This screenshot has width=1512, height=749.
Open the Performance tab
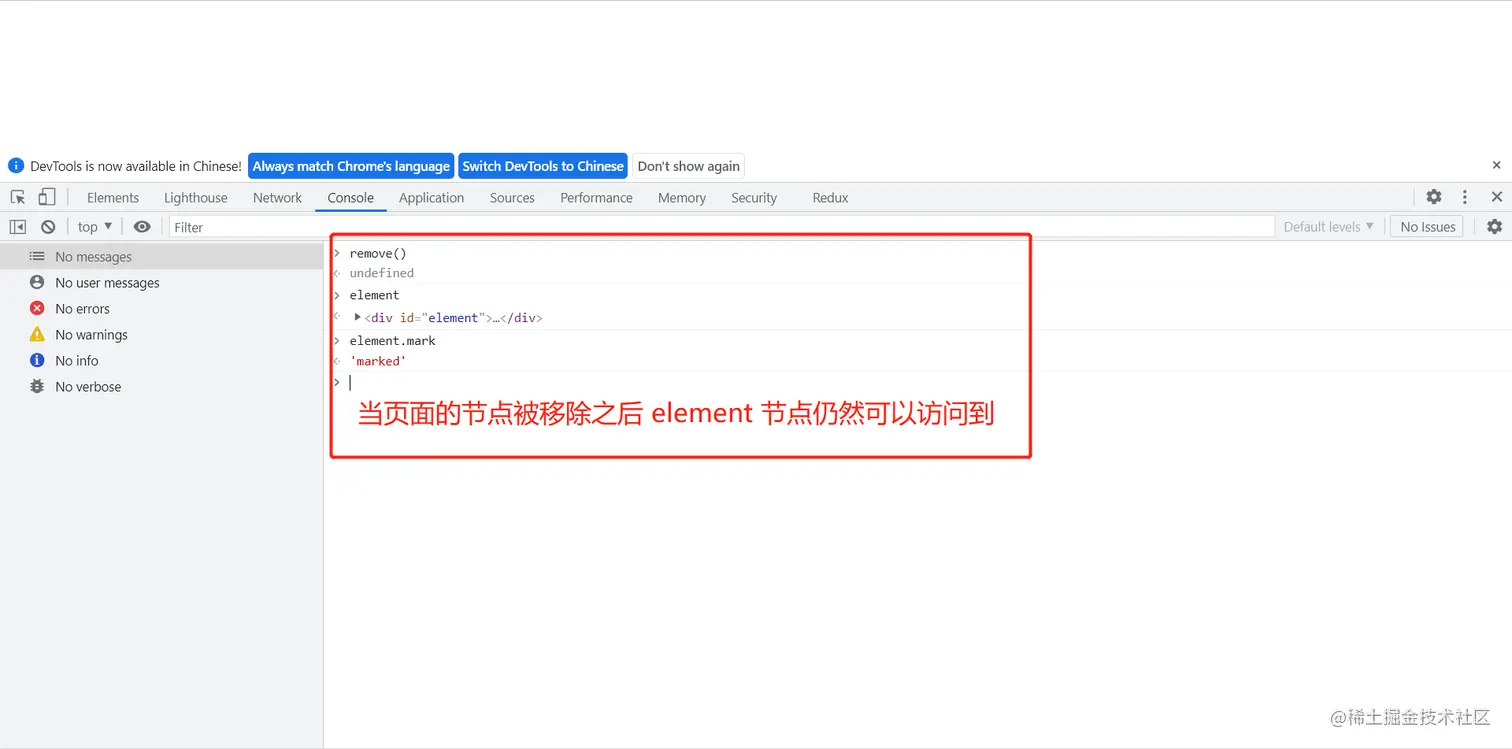[597, 198]
